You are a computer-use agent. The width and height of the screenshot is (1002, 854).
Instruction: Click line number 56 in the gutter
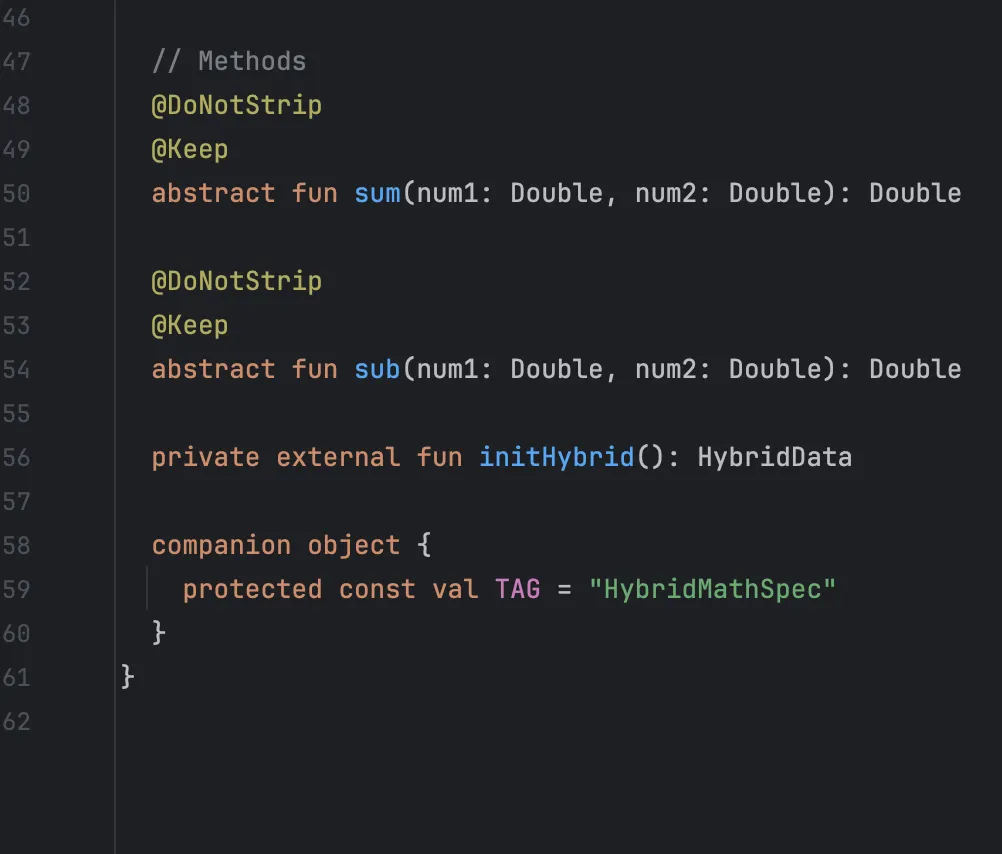[17, 457]
